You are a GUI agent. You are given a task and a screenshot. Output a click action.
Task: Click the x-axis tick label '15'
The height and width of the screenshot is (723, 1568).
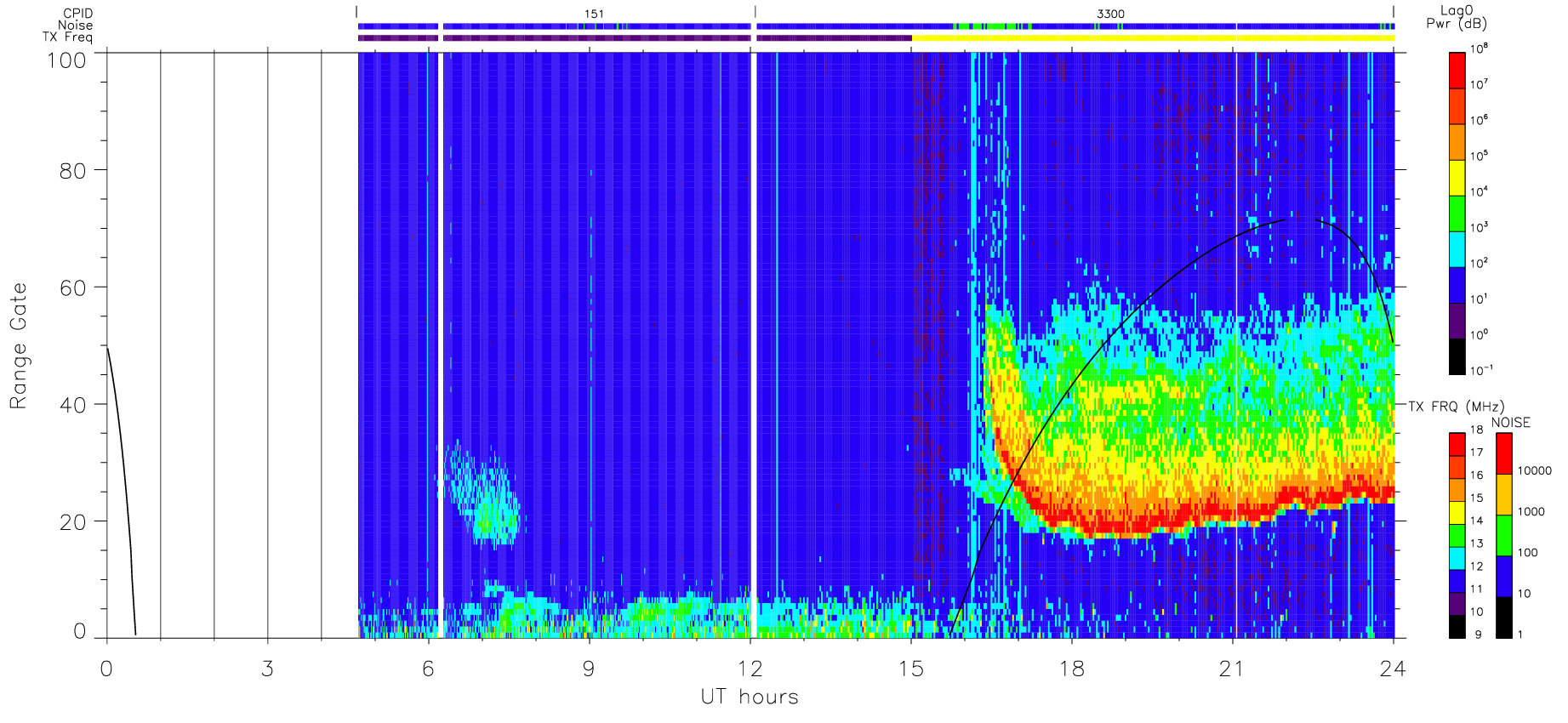(x=911, y=669)
